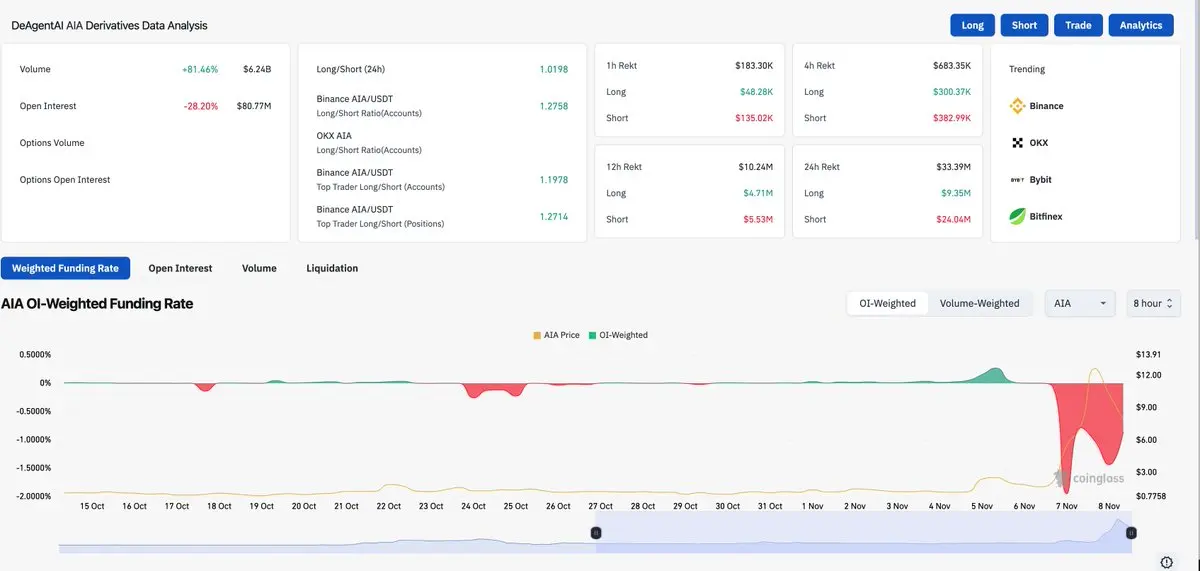
Task: Click the Options Volume label
Action: [52, 143]
